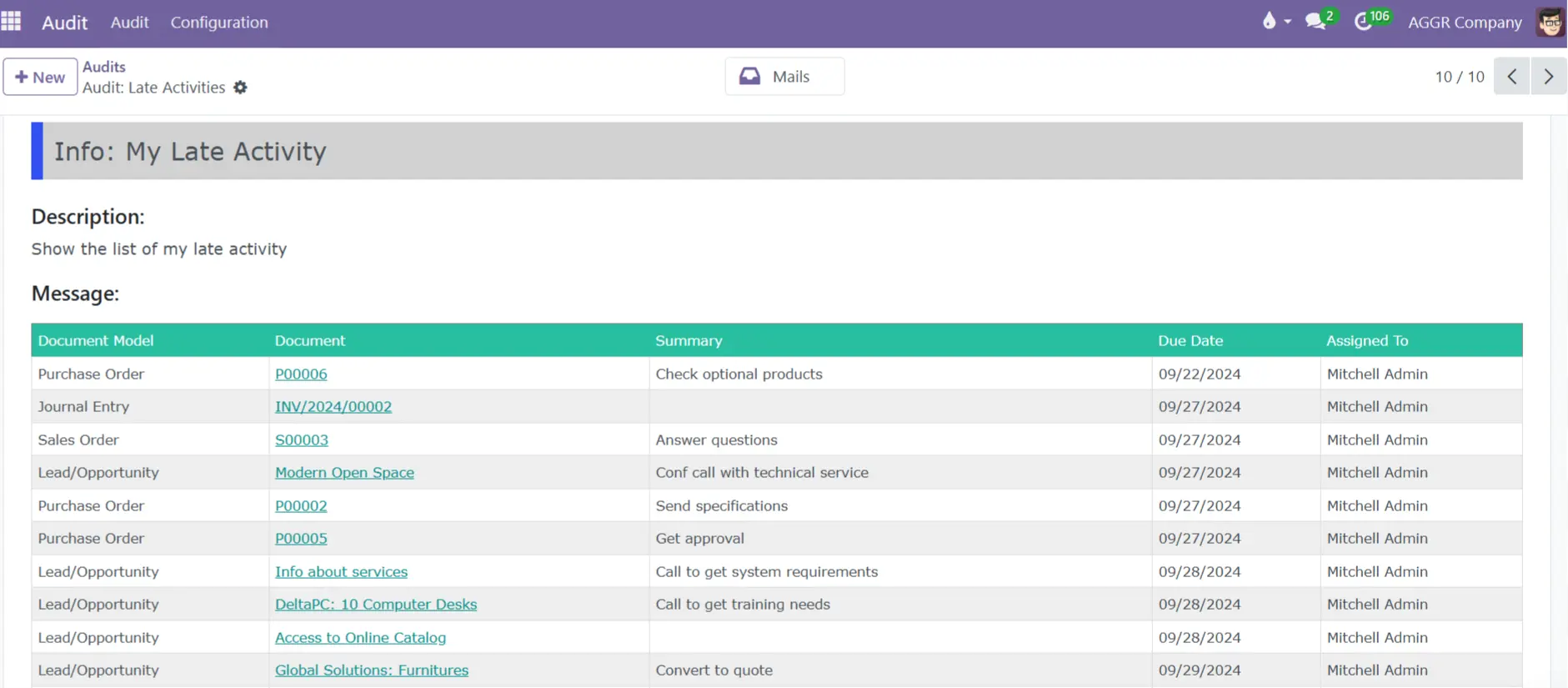Click the debug droplet icon
Image resolution: width=1568 pixels, height=688 pixels.
1269,22
